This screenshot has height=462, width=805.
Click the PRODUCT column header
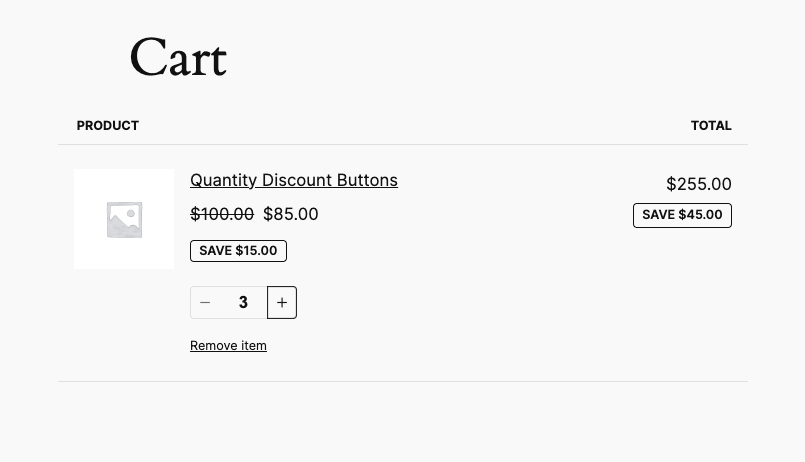pyautogui.click(x=107, y=126)
